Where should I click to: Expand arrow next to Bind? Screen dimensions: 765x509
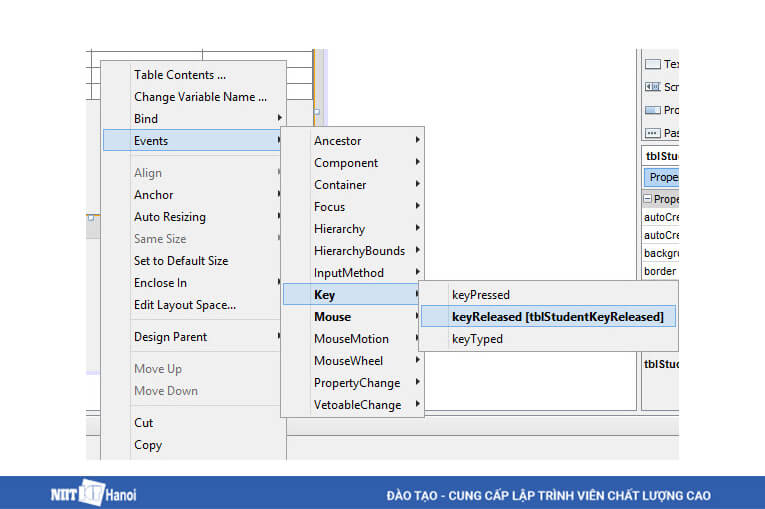[280, 118]
